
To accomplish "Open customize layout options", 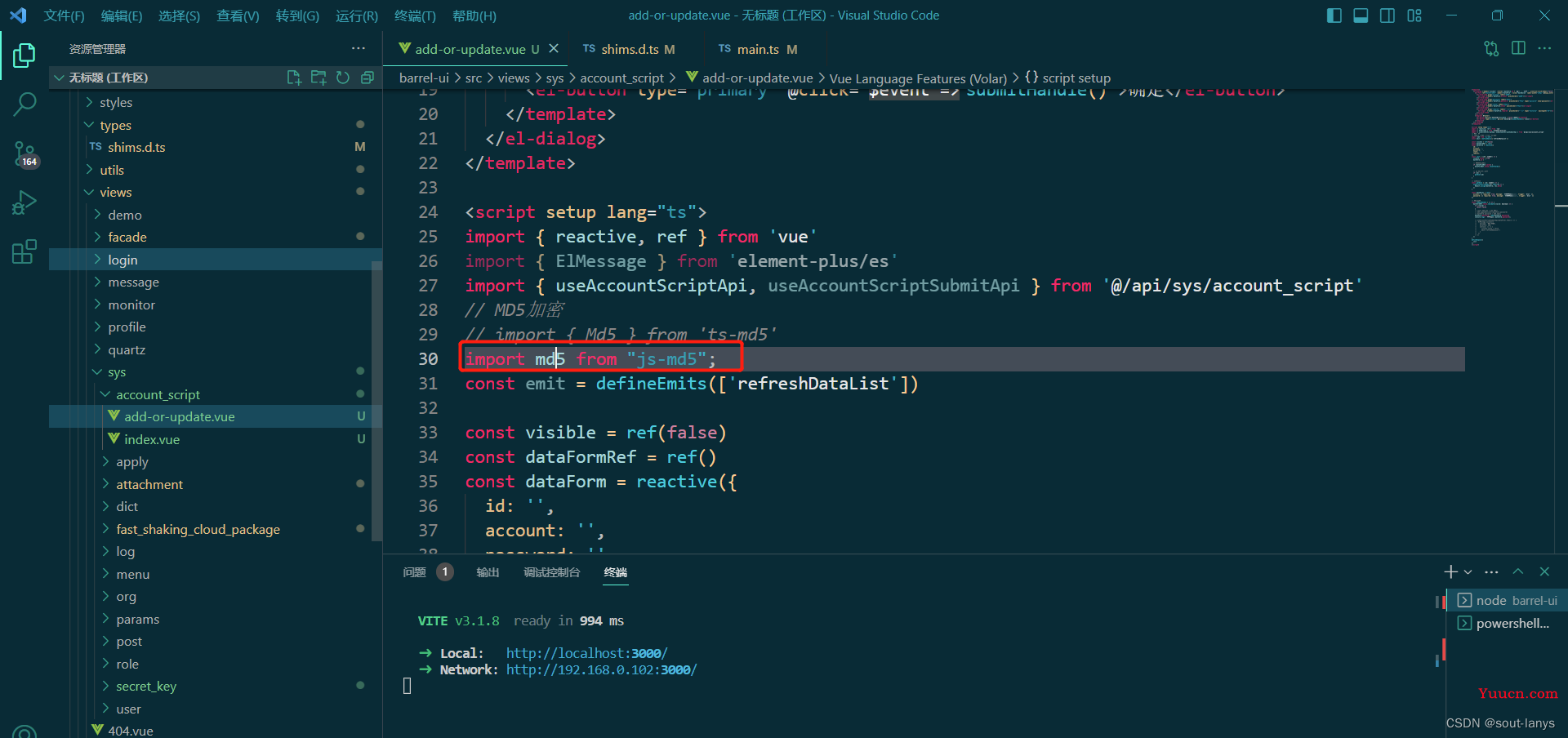I will [1414, 16].
